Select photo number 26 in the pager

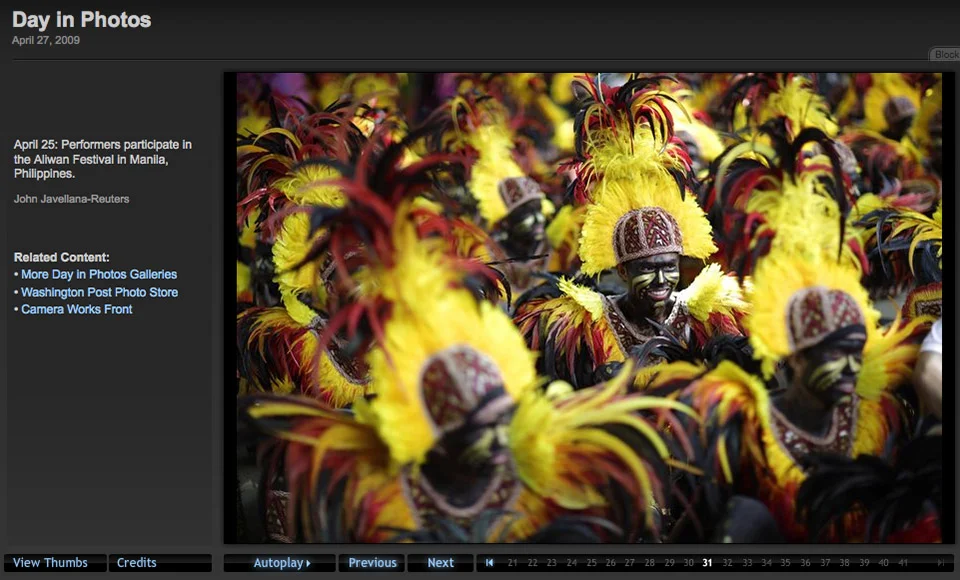(610, 563)
